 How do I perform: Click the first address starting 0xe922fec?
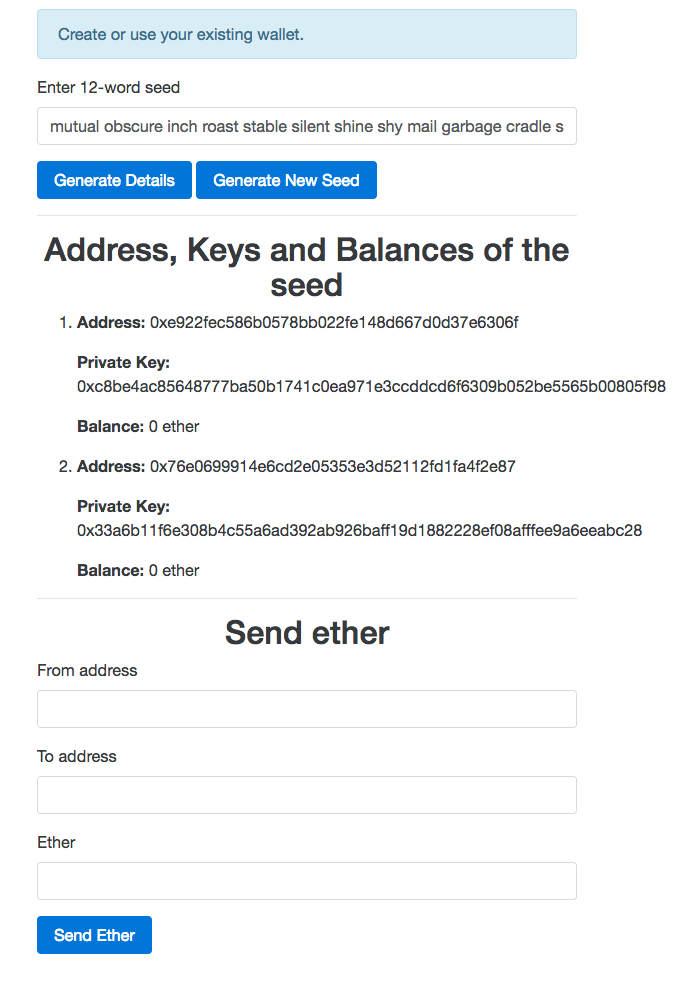point(334,323)
